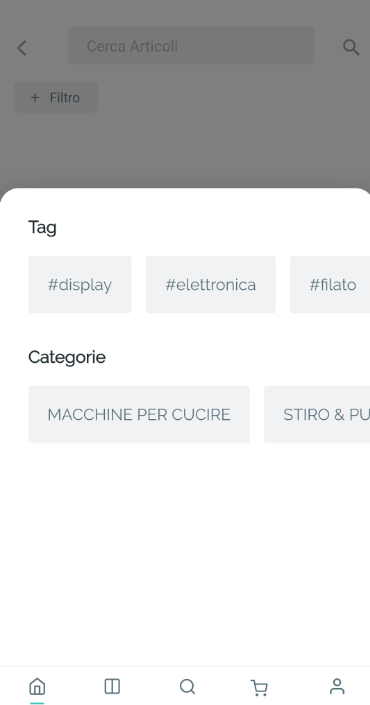
Task: Open the Home tab in bottom navigation
Action: coord(37,687)
